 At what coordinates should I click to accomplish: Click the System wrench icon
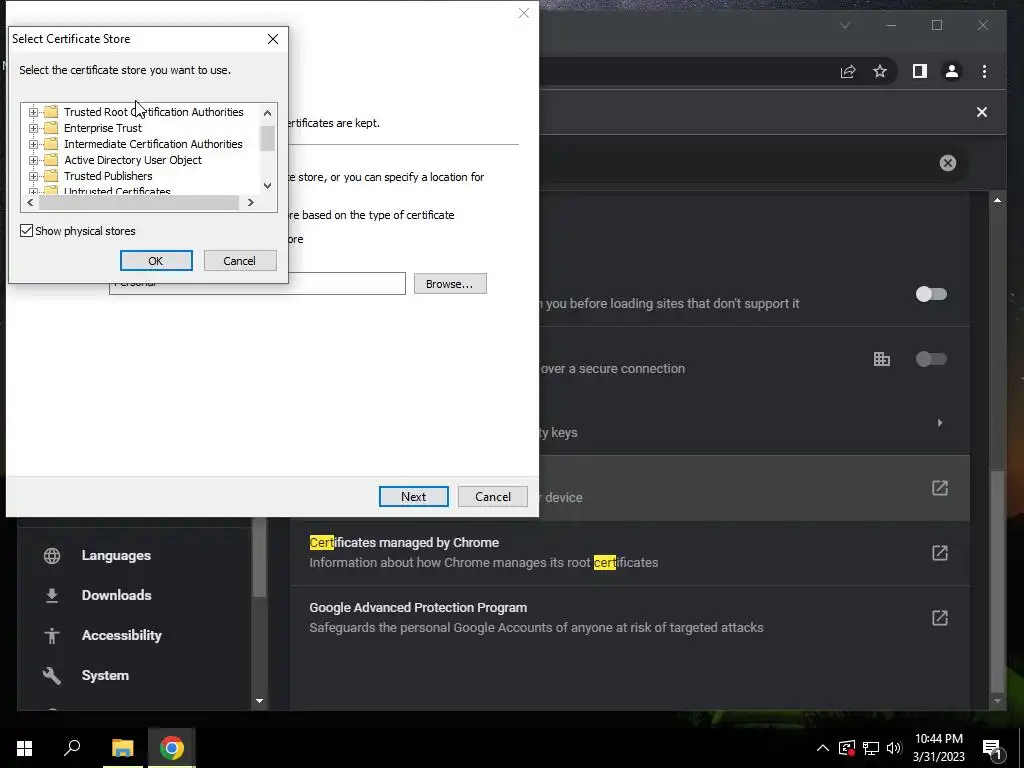pyautogui.click(x=52, y=675)
